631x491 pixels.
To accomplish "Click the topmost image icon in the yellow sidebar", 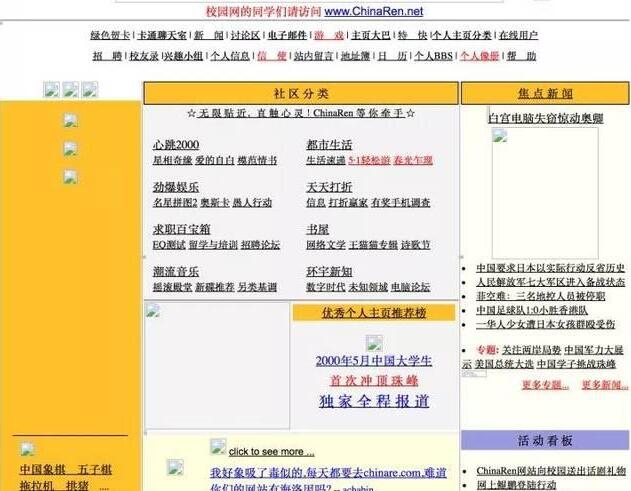I will [x=70, y=121].
